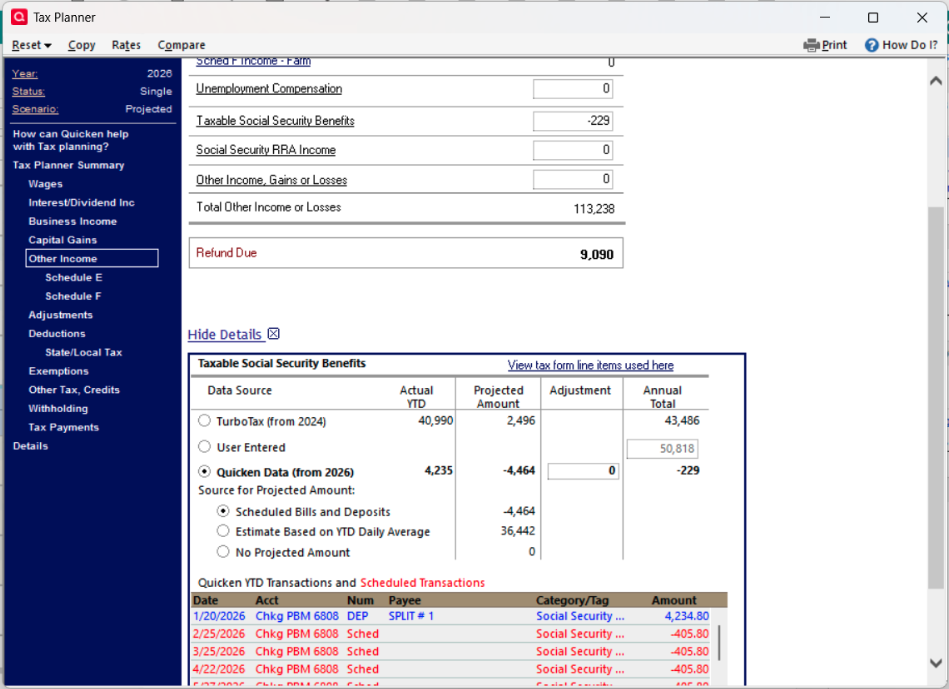Open the Withholding section
Viewport: 949px width, 689px height.
coord(58,409)
